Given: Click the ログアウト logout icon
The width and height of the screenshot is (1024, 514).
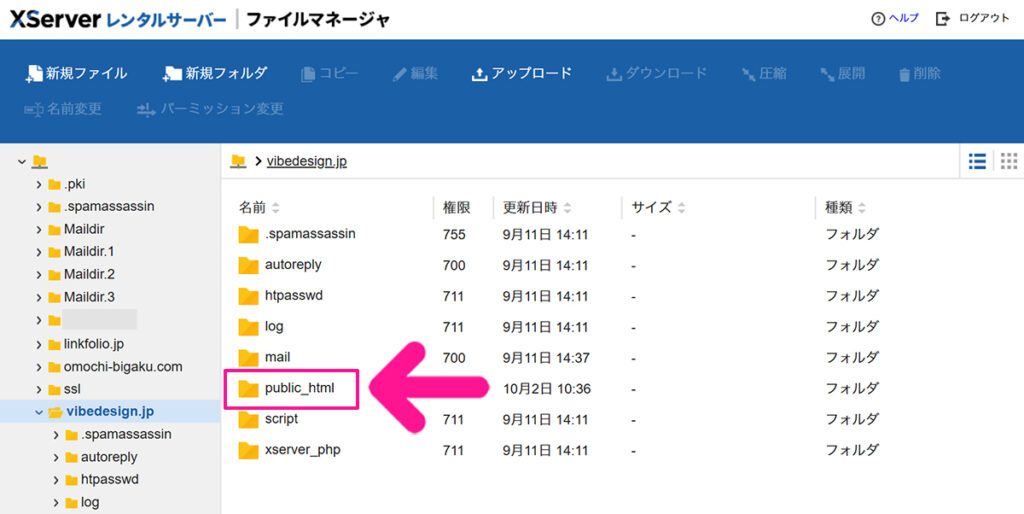Looking at the screenshot, I should click(942, 18).
